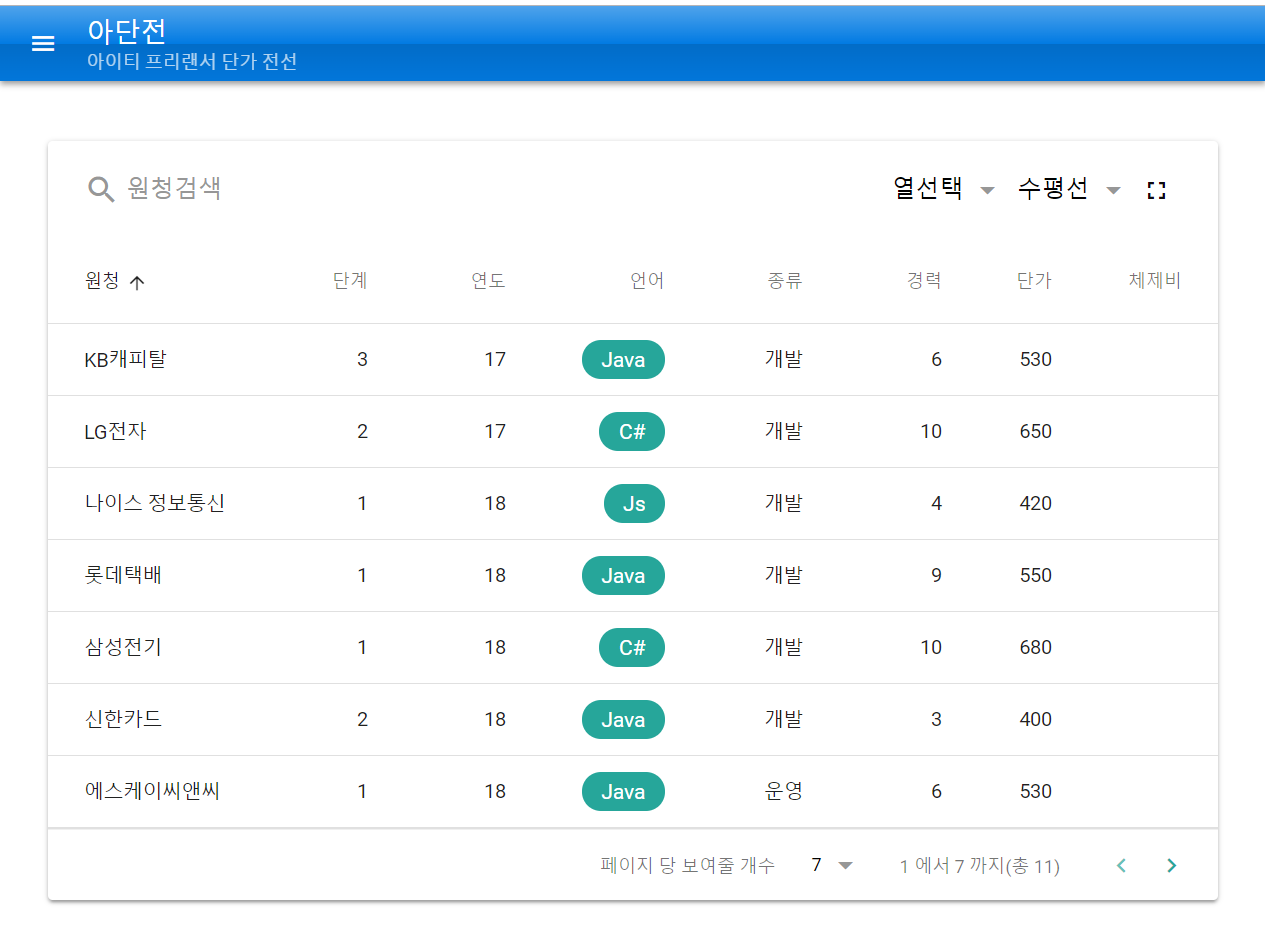Image resolution: width=1265 pixels, height=951 pixels.
Task: Click 운영 type in 에스케이씨앤씨 row
Action: [784, 792]
